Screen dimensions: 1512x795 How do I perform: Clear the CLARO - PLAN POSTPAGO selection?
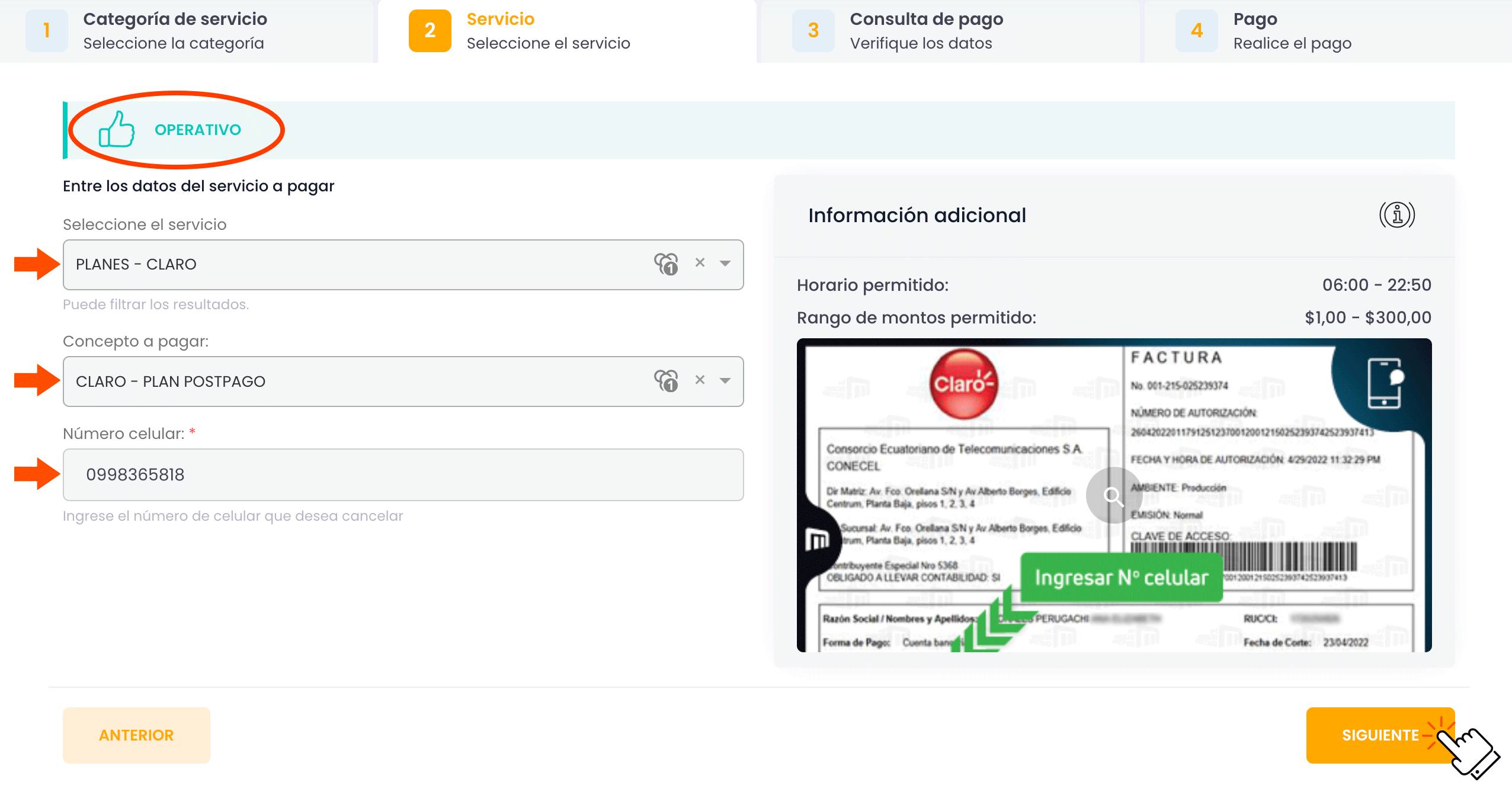(x=700, y=380)
